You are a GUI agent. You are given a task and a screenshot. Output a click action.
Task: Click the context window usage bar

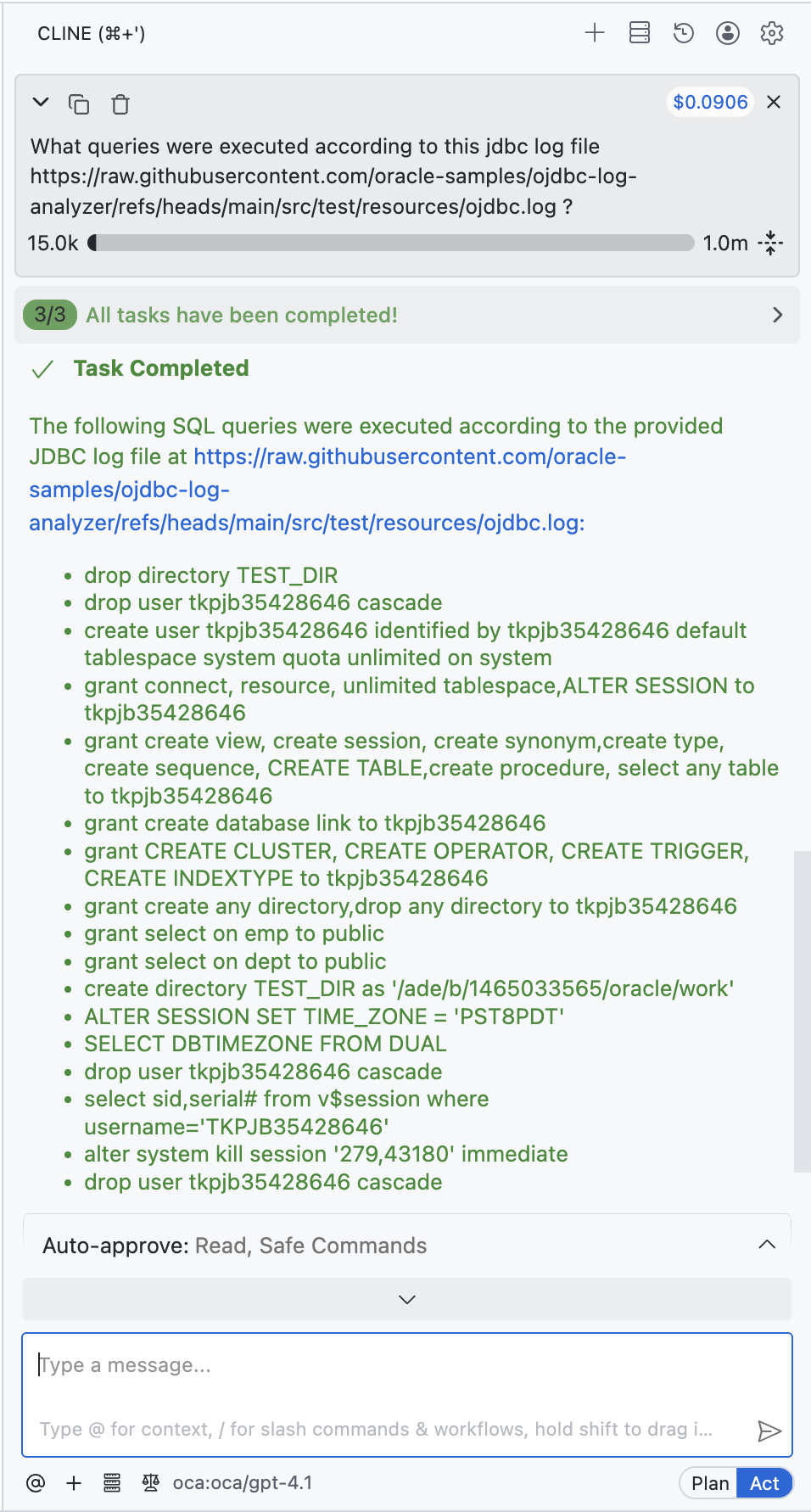click(x=393, y=244)
